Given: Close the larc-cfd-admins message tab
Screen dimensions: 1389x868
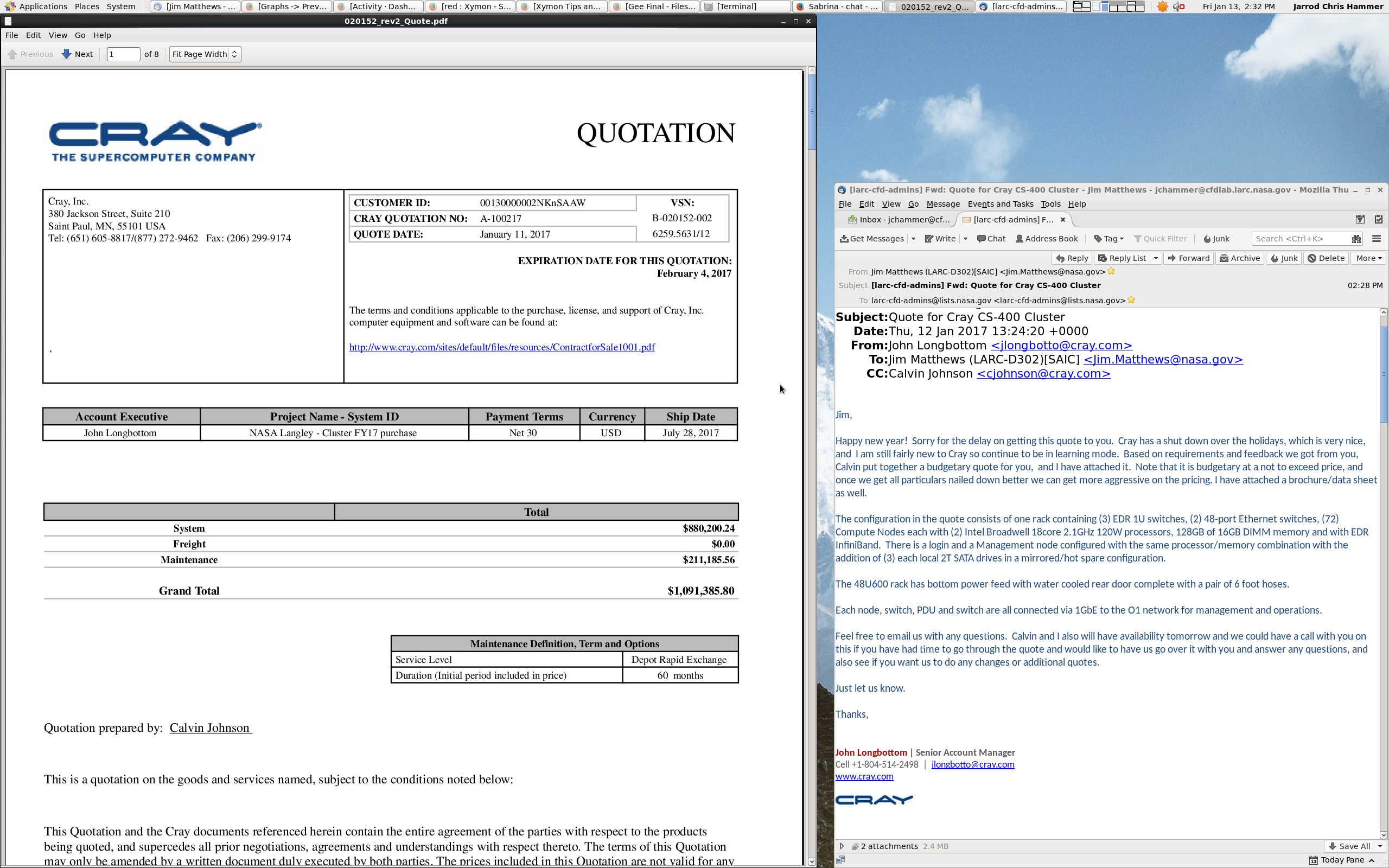Looking at the screenshot, I should coord(1062,219).
